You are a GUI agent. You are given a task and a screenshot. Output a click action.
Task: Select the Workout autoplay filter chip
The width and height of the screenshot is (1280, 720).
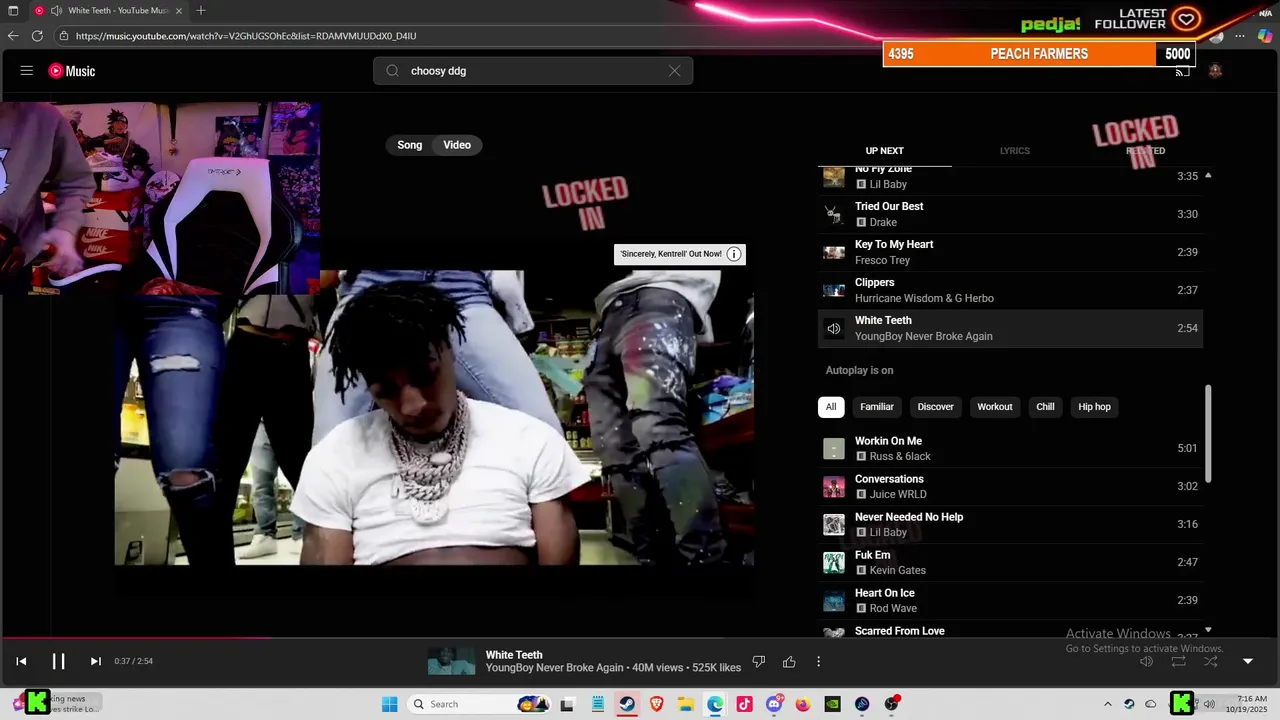coord(995,407)
